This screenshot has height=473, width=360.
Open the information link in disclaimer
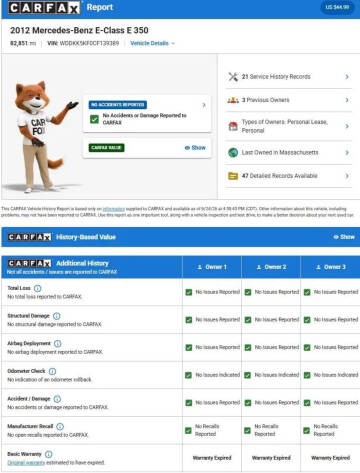tap(114, 209)
